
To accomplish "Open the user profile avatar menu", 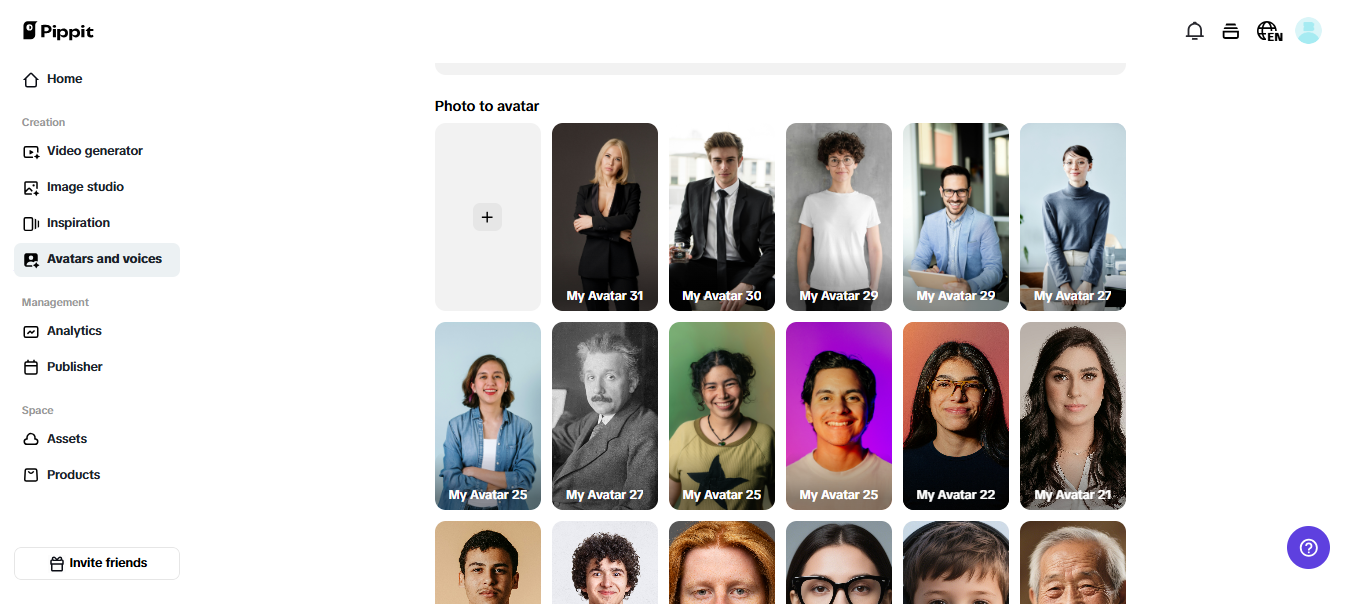I will point(1308,31).
